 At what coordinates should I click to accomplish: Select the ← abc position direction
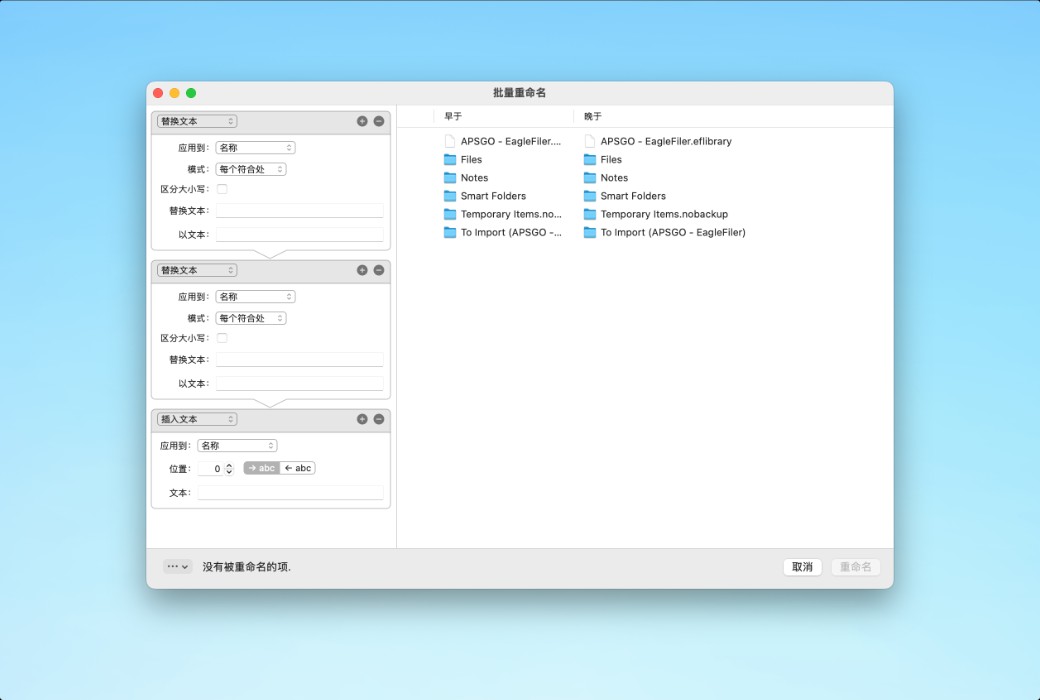coord(298,468)
